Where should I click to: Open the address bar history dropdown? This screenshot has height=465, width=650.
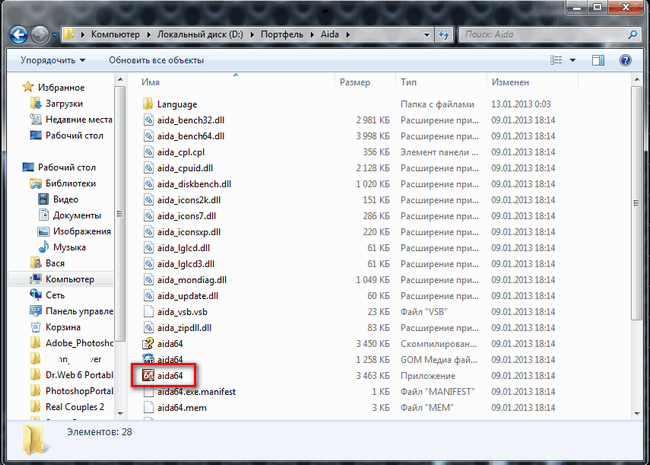[427, 35]
